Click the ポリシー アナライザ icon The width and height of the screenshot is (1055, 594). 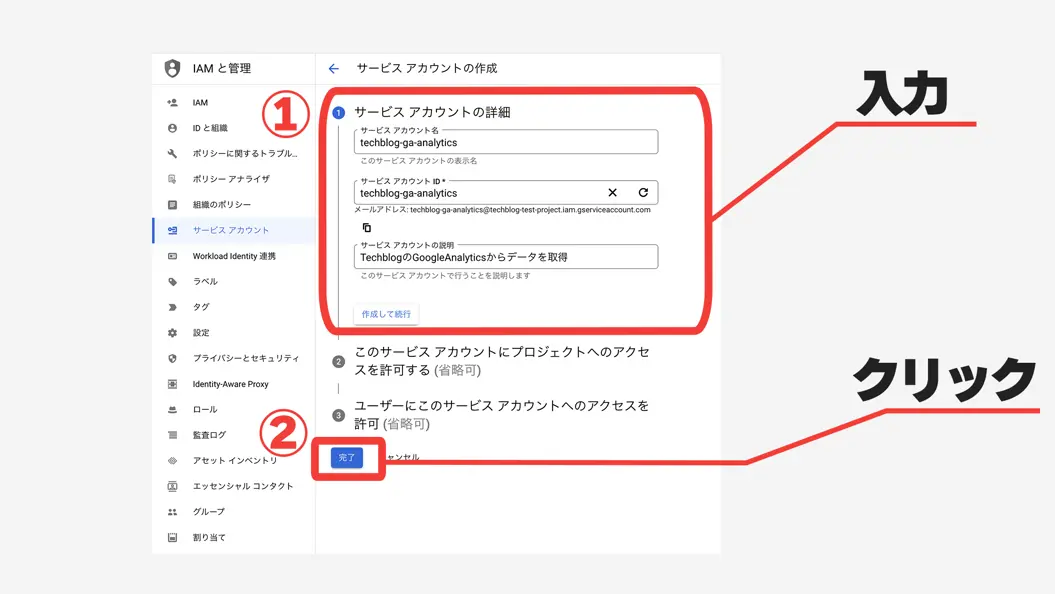coord(172,179)
